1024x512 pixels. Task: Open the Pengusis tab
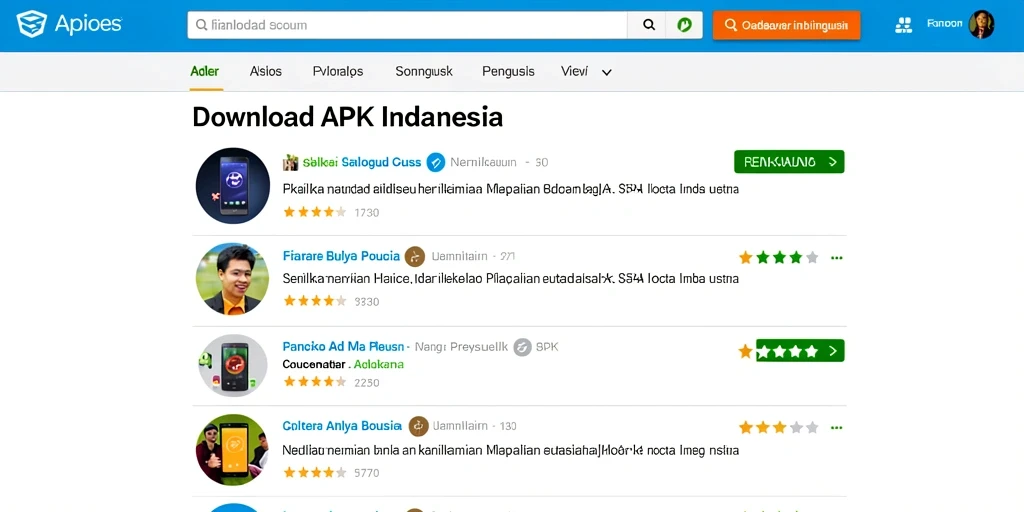(x=508, y=71)
